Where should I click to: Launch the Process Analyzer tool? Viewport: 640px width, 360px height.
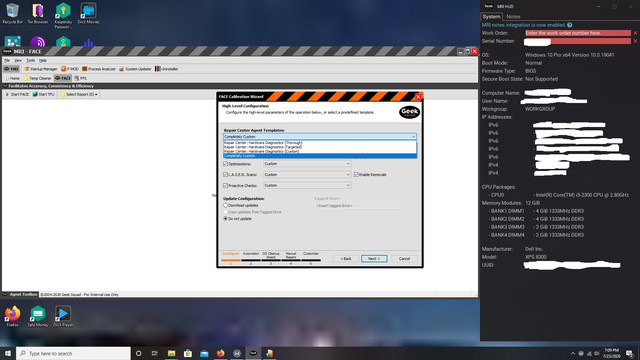click(99, 69)
